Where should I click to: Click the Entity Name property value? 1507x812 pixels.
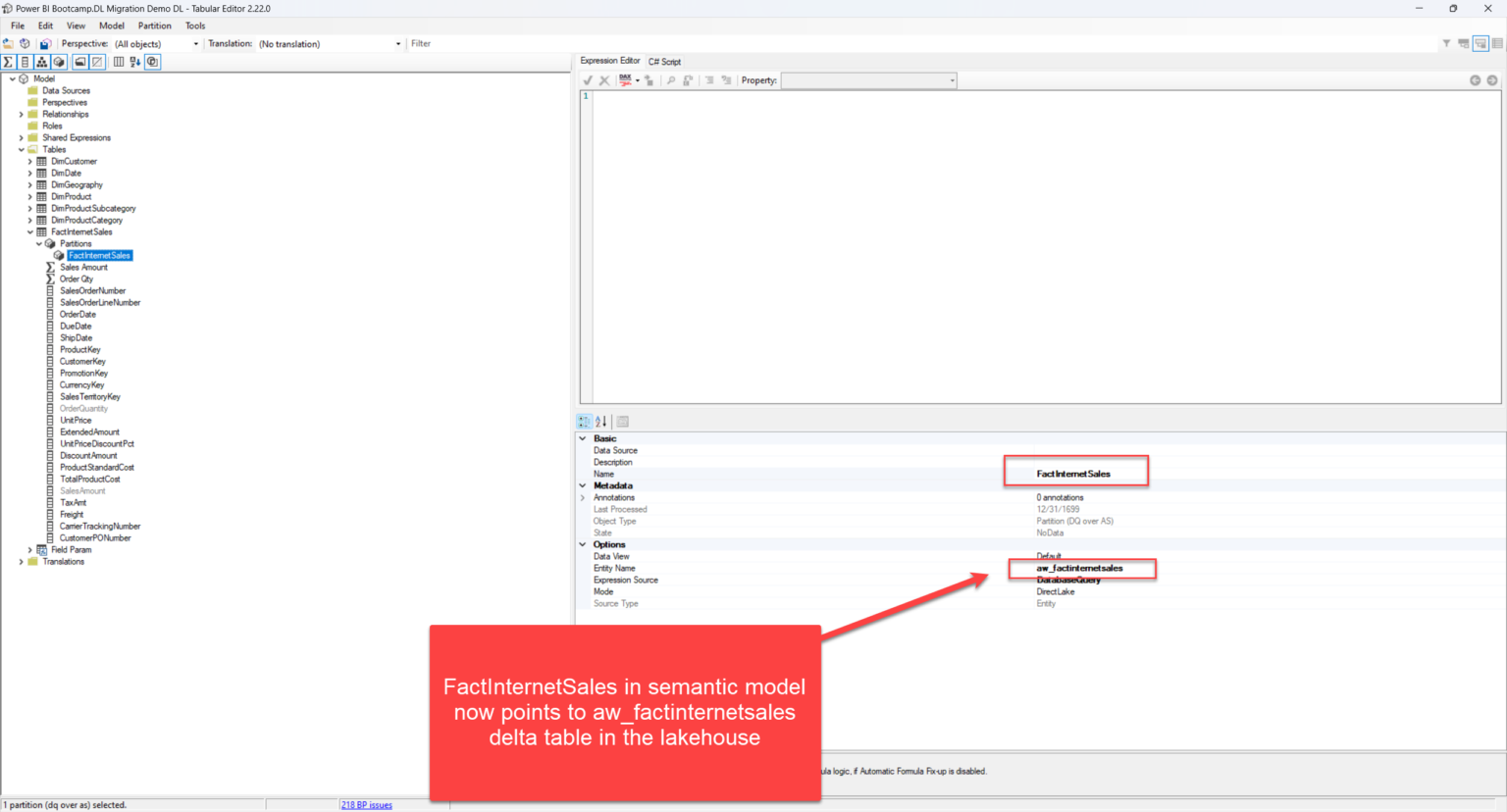[1079, 569]
